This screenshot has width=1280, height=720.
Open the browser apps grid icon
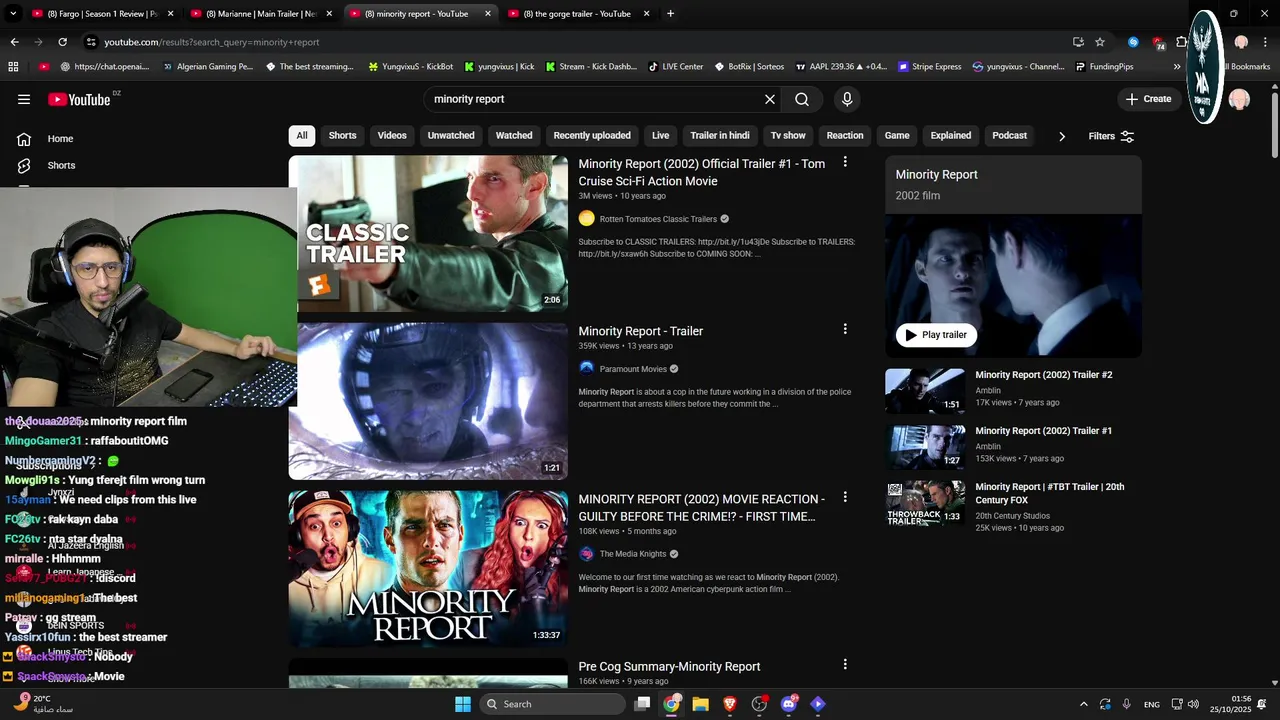13,67
